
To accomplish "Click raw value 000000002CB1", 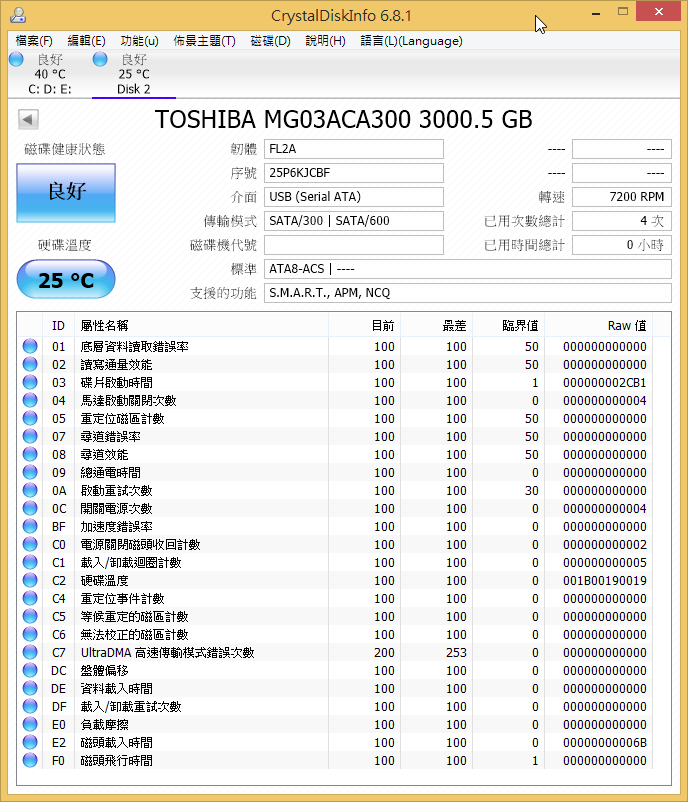I will 605,383.
